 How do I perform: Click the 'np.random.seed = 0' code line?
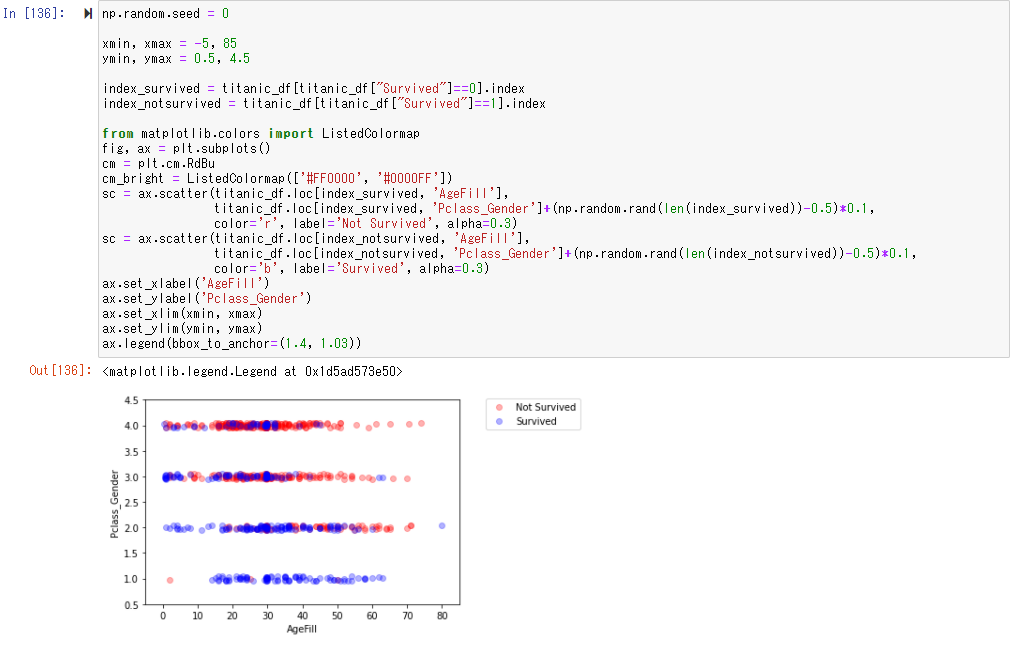(x=166, y=14)
